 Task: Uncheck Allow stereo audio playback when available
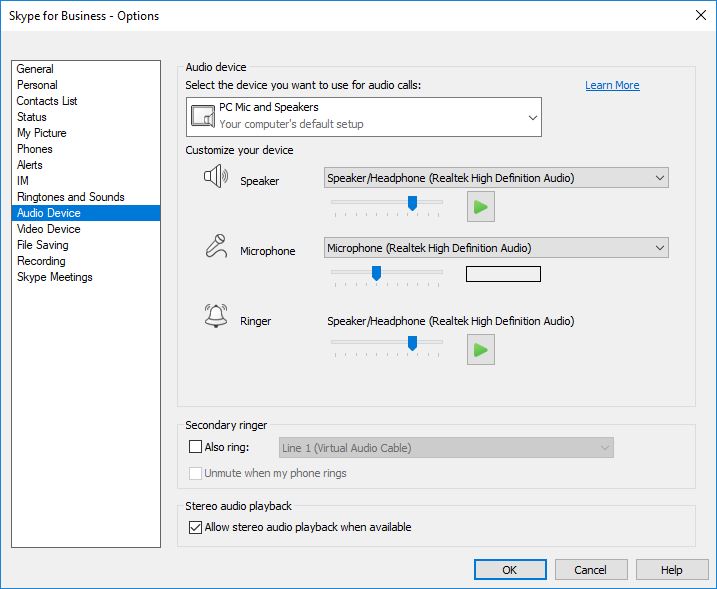click(195, 527)
